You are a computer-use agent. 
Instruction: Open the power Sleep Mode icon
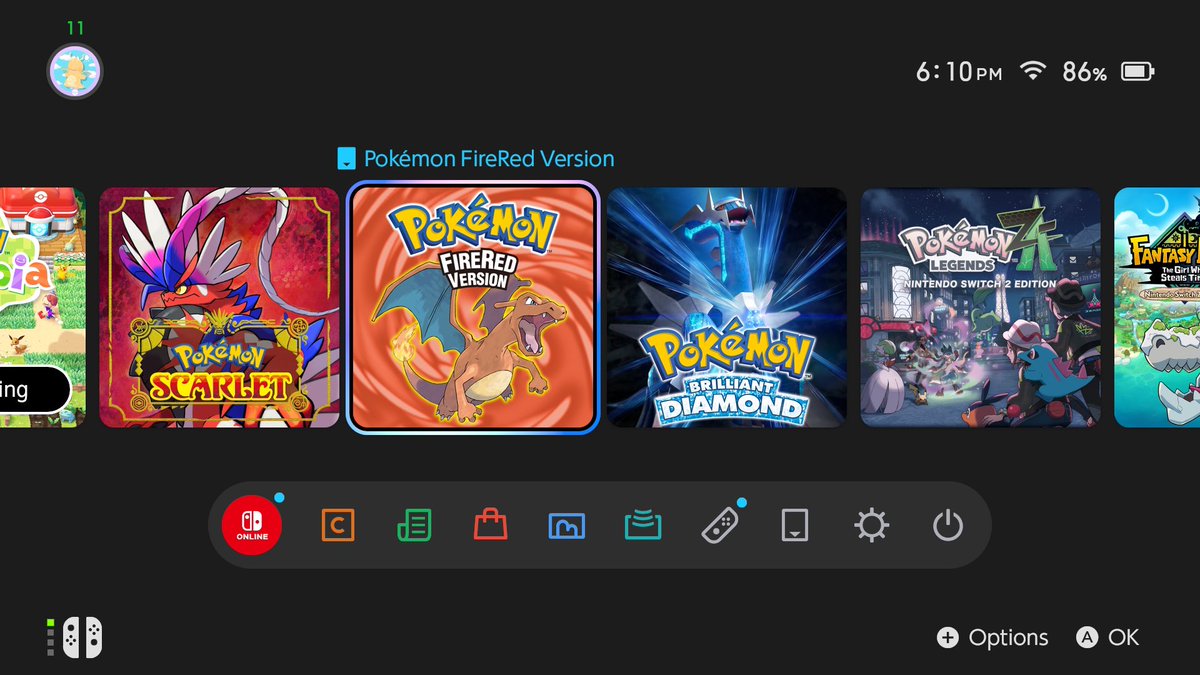tap(947, 525)
